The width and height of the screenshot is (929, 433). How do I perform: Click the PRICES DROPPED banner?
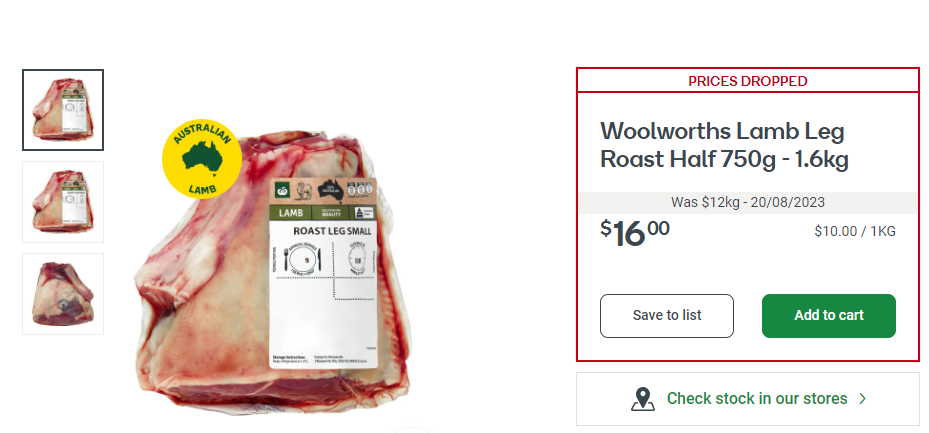(748, 81)
